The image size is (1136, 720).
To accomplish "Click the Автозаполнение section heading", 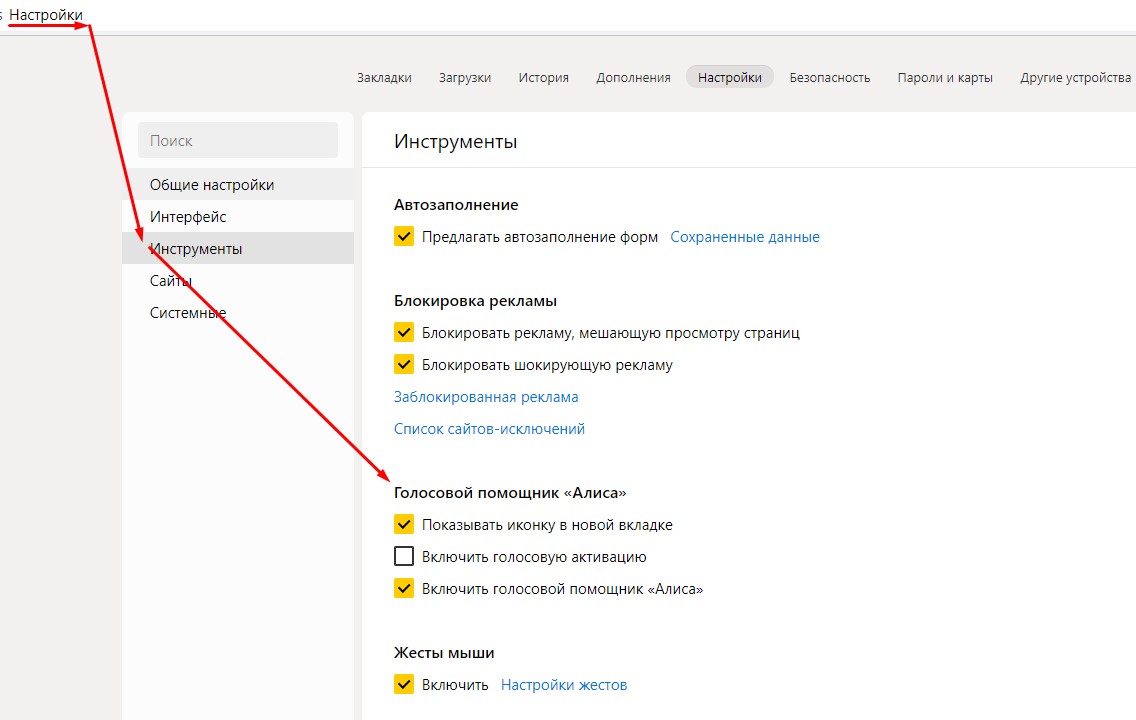I will coord(456,205).
